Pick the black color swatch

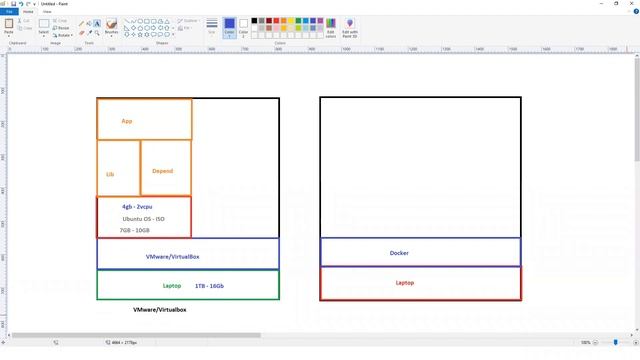254,20
